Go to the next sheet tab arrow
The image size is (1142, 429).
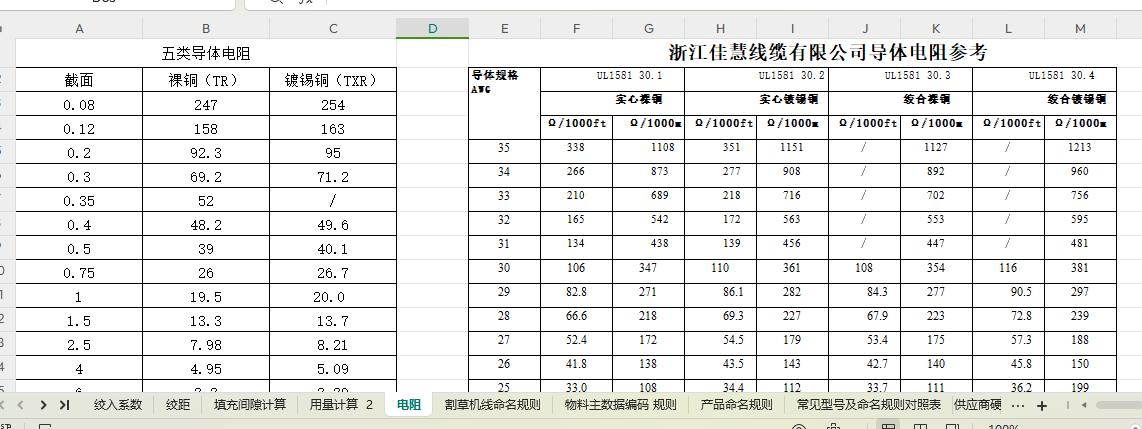point(43,405)
